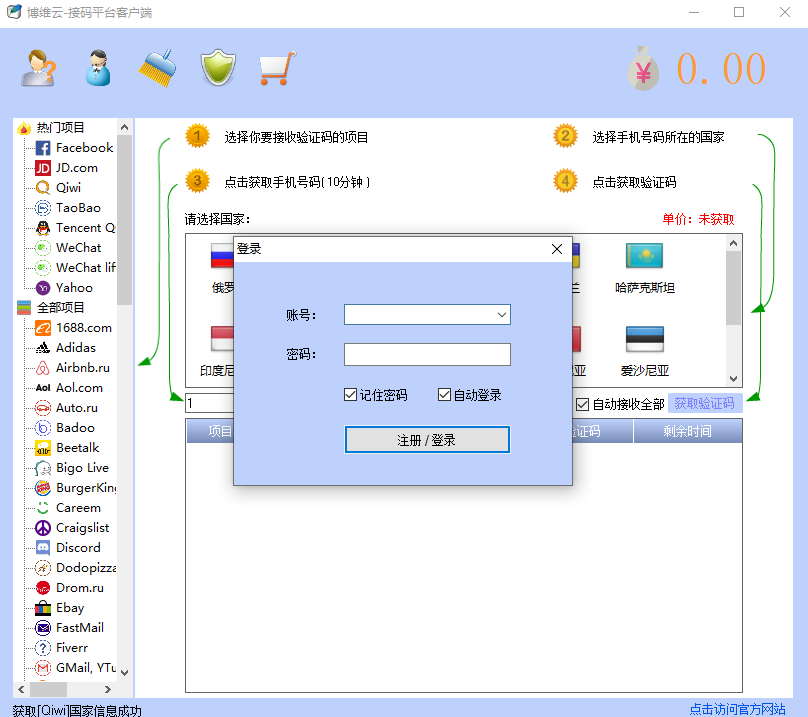Click the 密码 password input field

(x=427, y=354)
